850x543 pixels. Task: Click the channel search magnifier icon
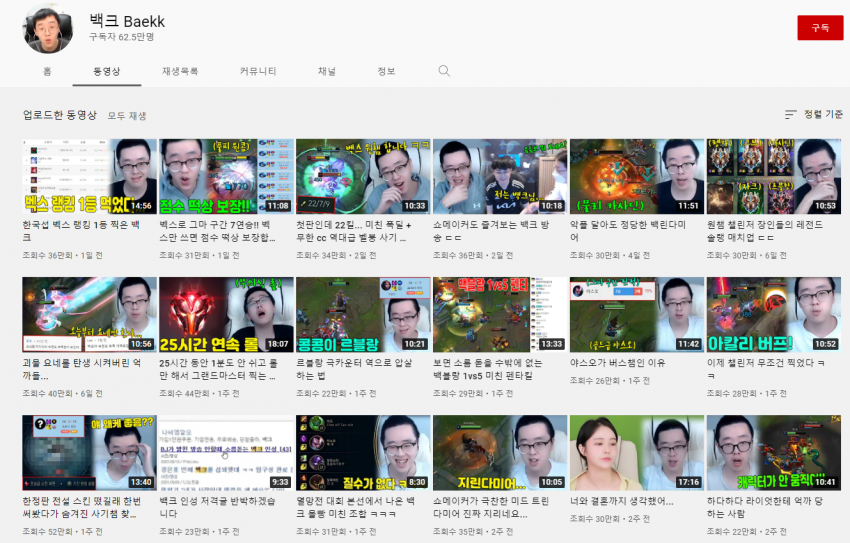point(444,71)
